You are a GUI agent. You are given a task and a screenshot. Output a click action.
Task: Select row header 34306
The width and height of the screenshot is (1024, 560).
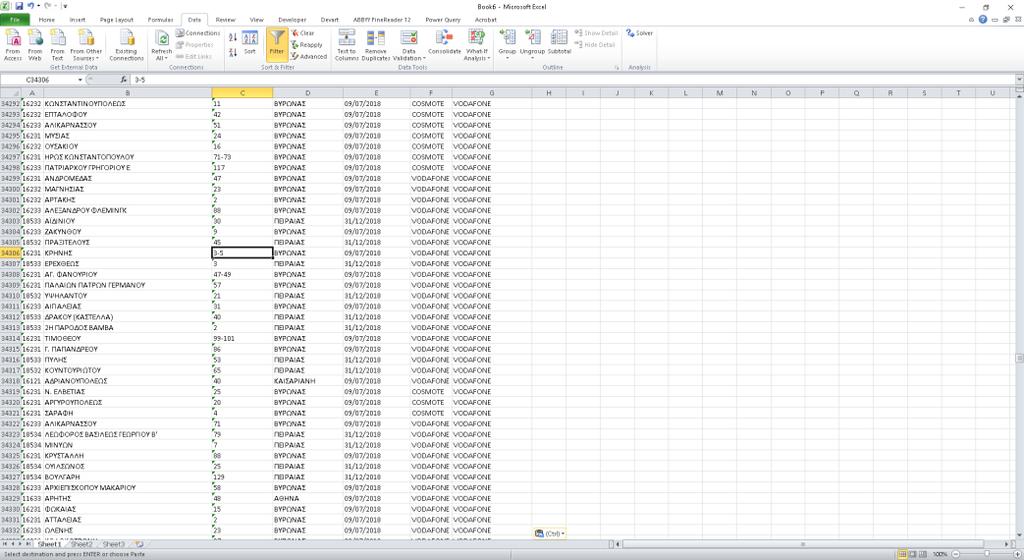coord(10,253)
